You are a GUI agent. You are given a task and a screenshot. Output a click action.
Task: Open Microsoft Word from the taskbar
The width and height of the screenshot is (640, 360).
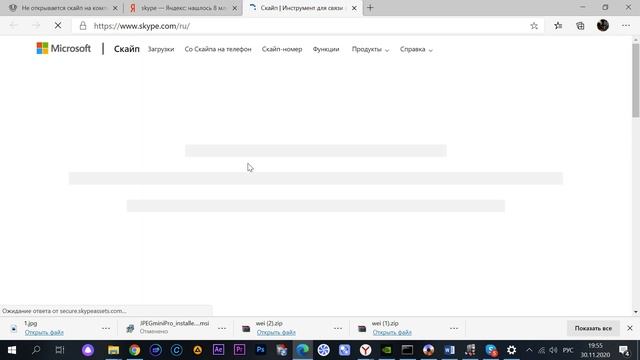pyautogui.click(x=449, y=350)
